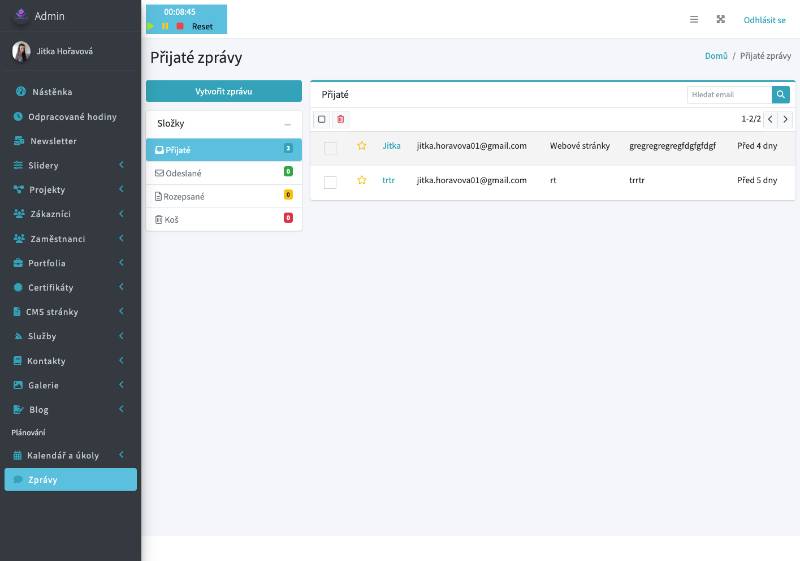Star the message from Jitka
800x561 pixels.
coord(362,146)
